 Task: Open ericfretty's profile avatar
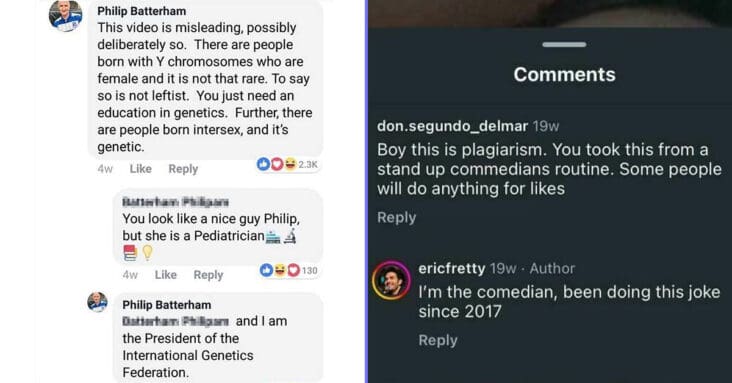pos(391,280)
